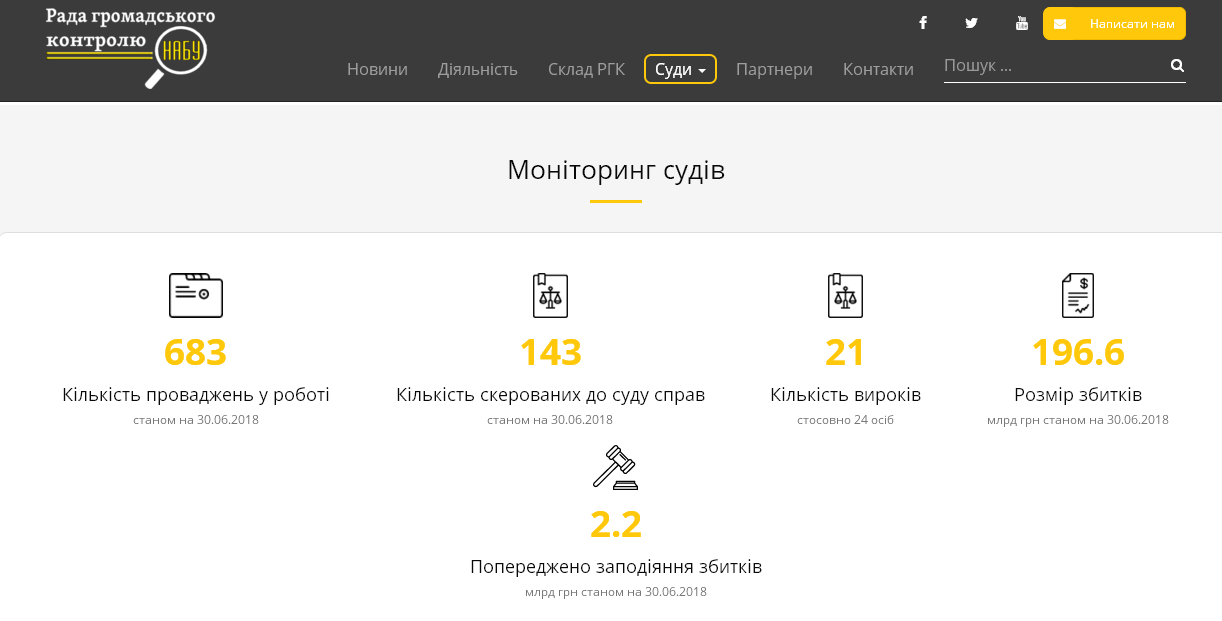This screenshot has height=621, width=1222.
Task: Click the search magnifier icon
Action: tap(1177, 66)
